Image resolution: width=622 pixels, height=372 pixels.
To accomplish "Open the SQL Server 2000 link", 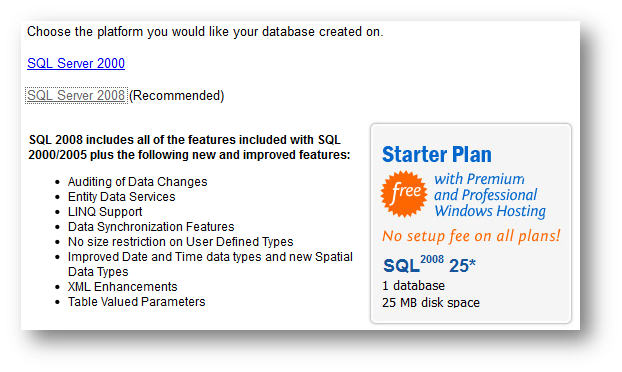I will (76, 63).
